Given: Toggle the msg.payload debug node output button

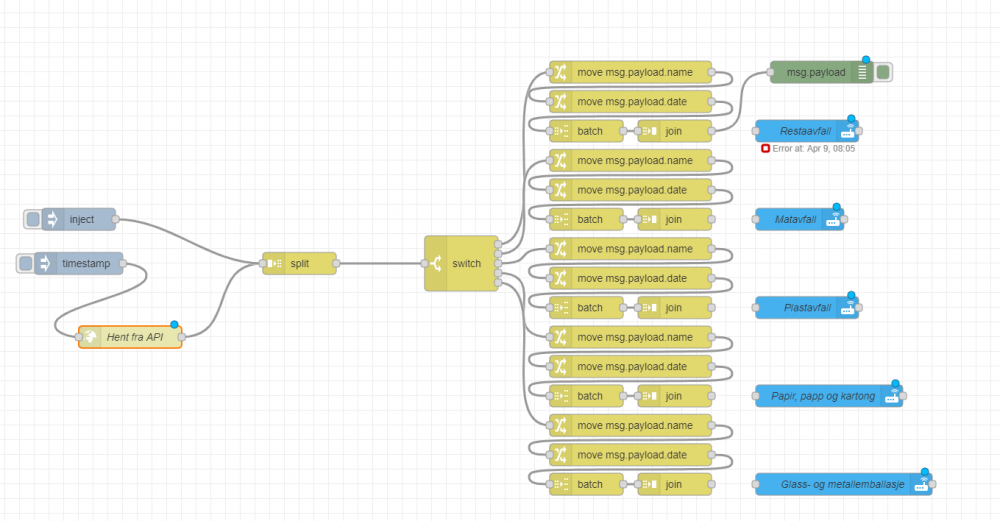Looking at the screenshot, I should [x=883, y=72].
